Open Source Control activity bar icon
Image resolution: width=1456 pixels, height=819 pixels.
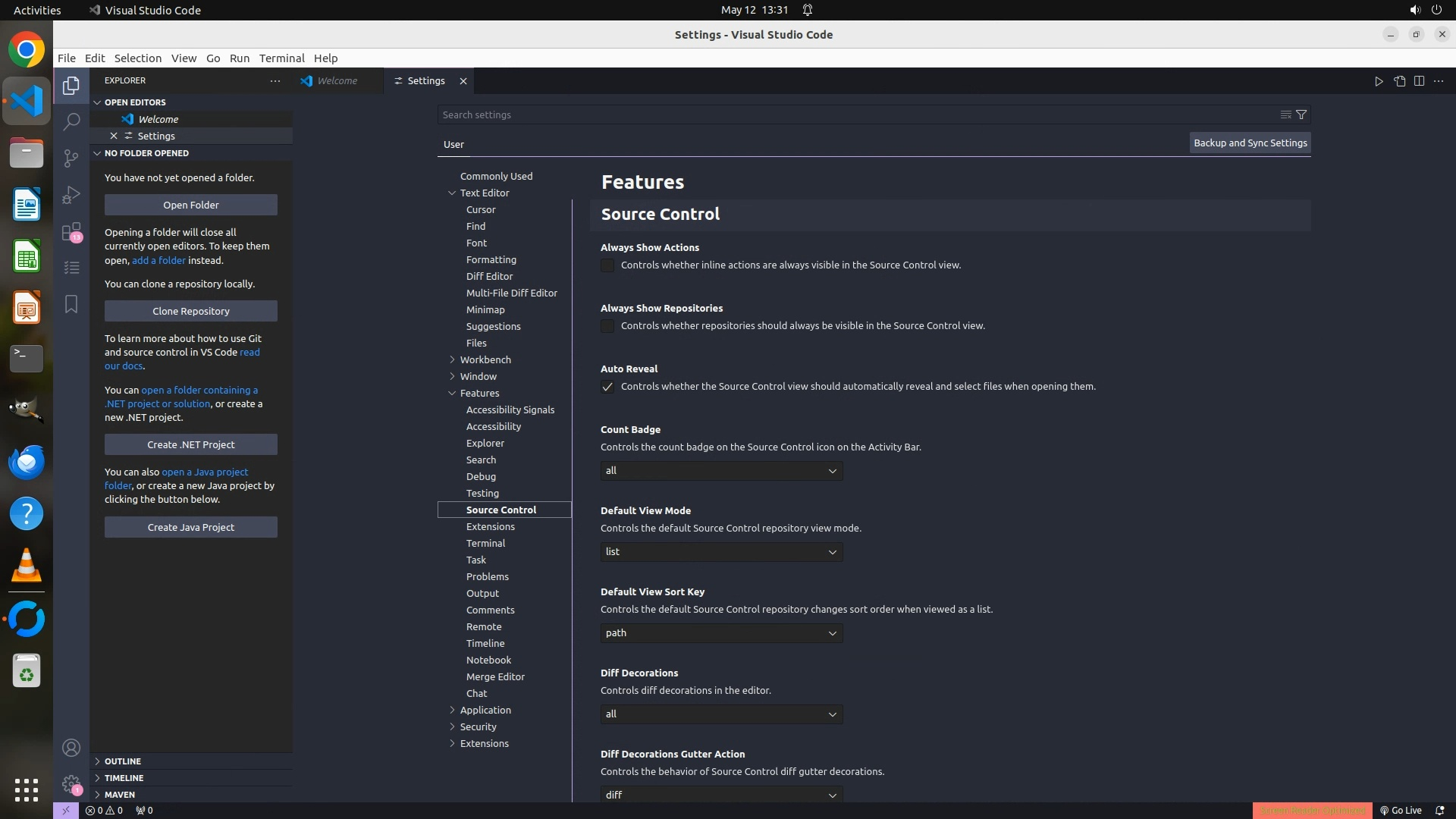click(71, 158)
